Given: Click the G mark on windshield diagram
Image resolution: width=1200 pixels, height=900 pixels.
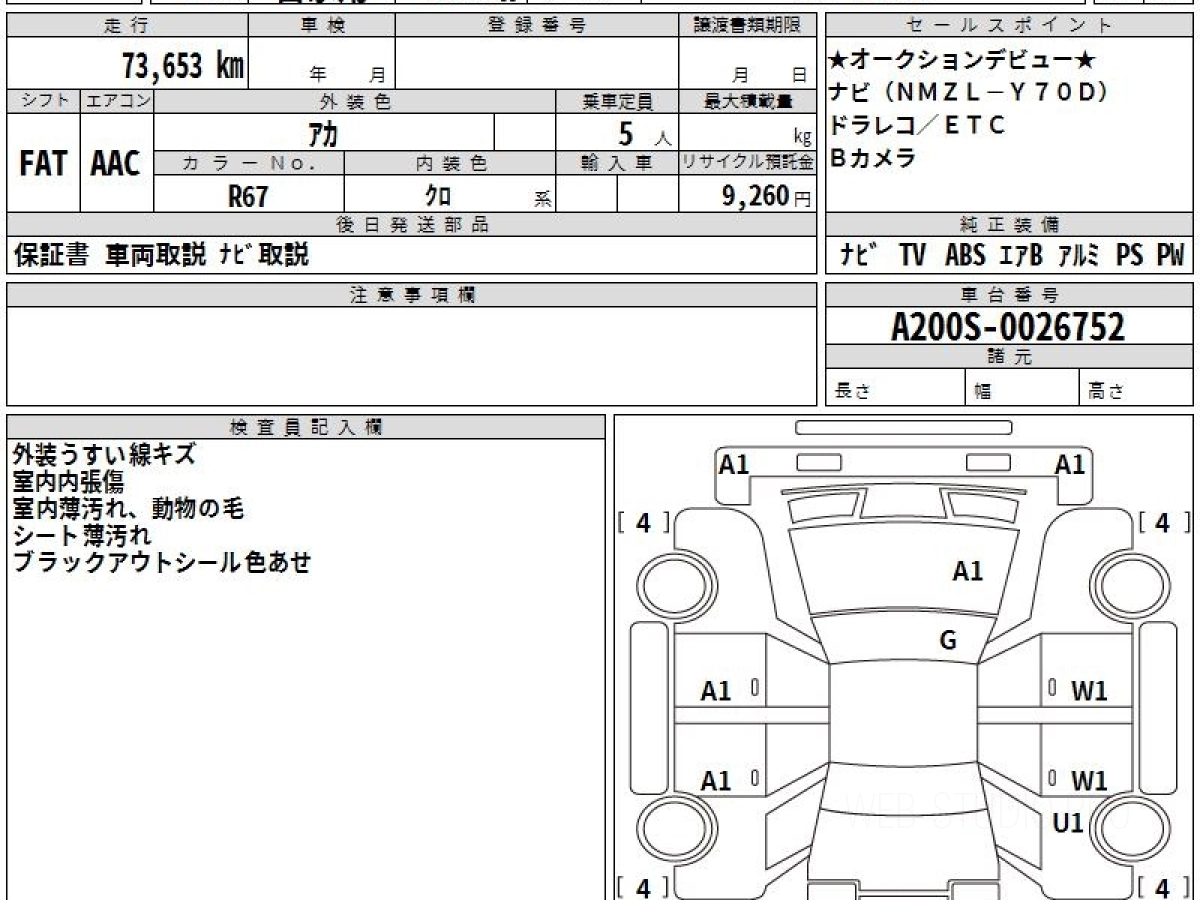Looking at the screenshot, I should 948,641.
